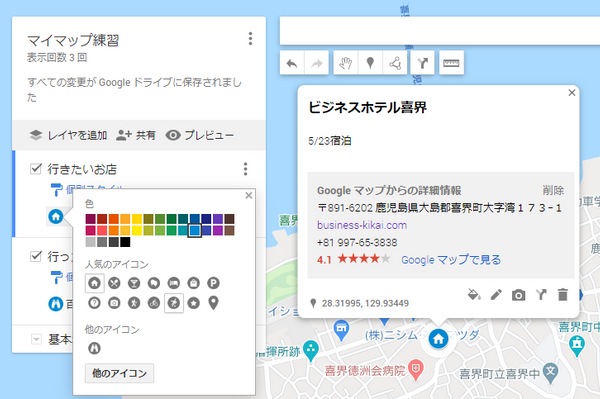Pick the shopping bag icon
Image resolution: width=600 pixels, height=399 pixels.
[194, 283]
